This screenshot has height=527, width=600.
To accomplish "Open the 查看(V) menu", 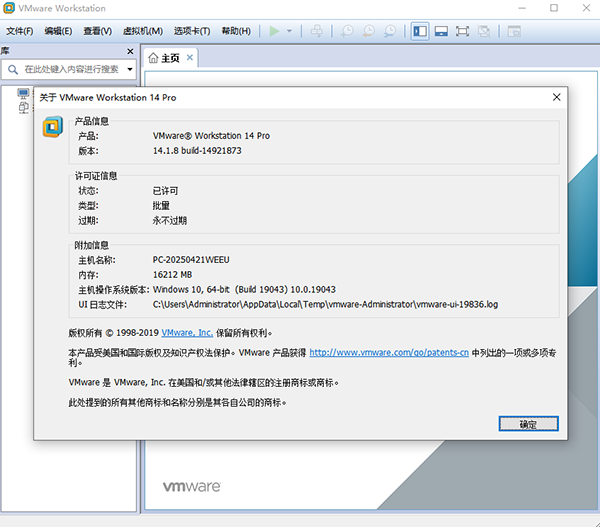I will [x=98, y=31].
